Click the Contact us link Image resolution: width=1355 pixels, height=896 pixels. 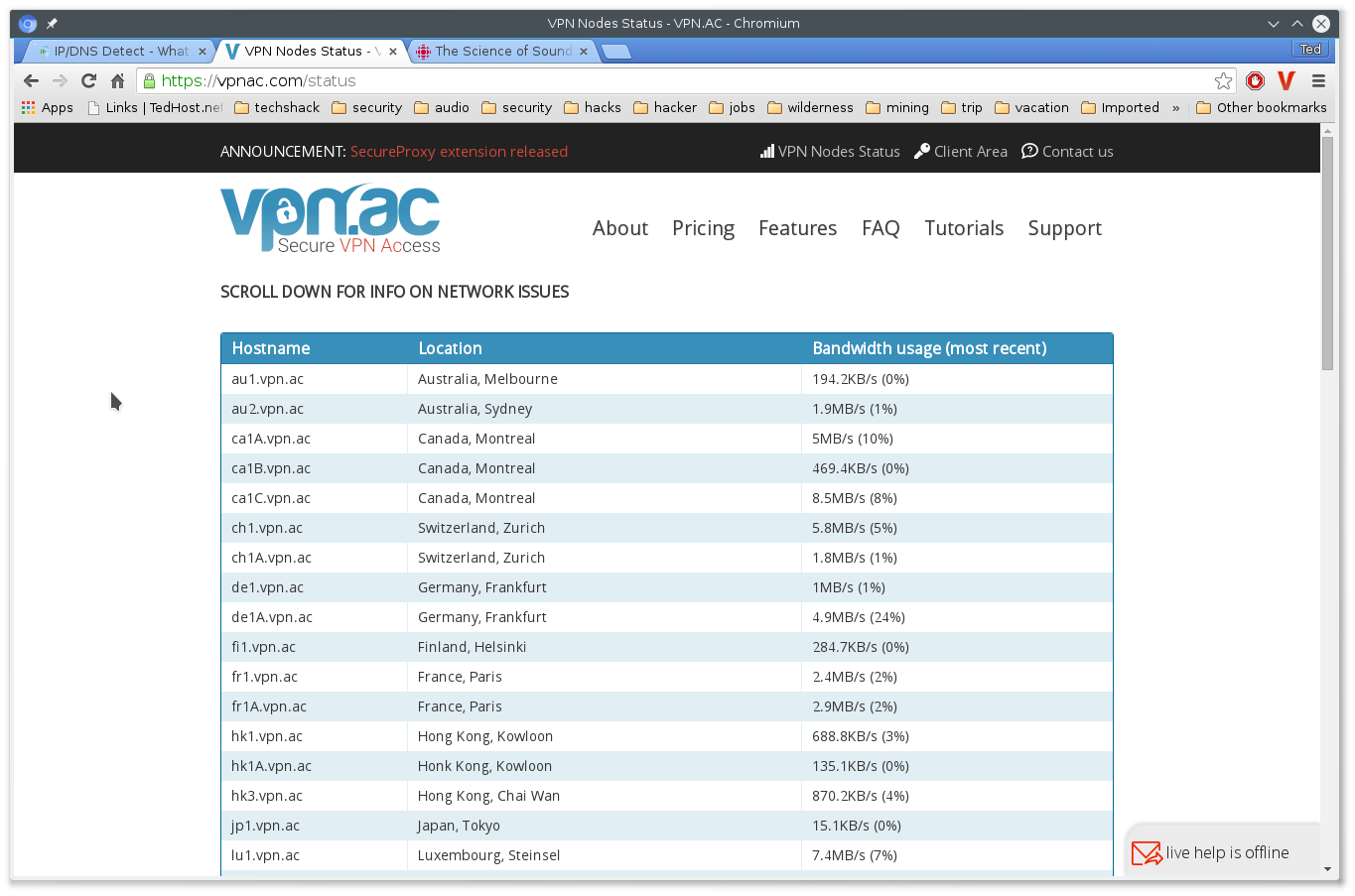coord(1067,152)
